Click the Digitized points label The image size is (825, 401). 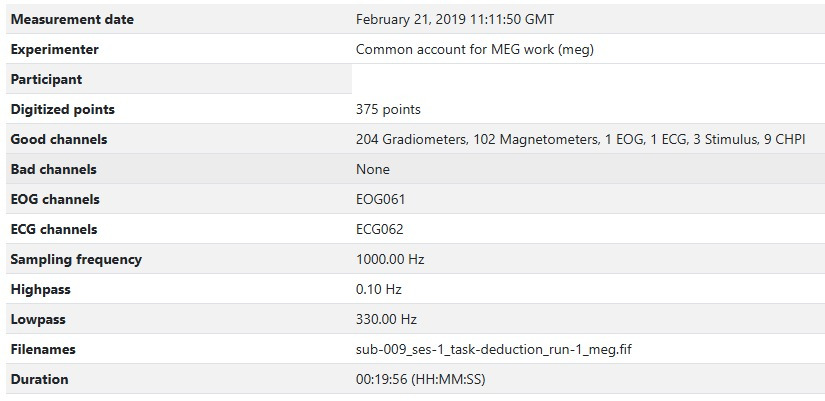coord(63,109)
